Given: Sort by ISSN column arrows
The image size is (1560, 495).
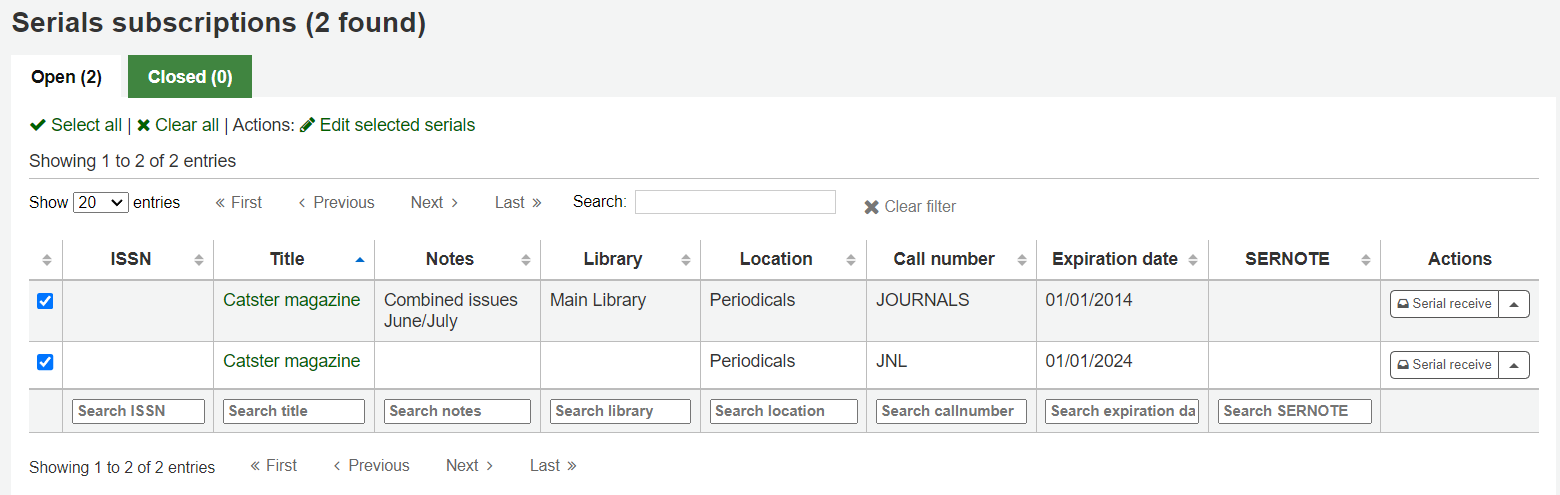Looking at the screenshot, I should click(x=198, y=260).
